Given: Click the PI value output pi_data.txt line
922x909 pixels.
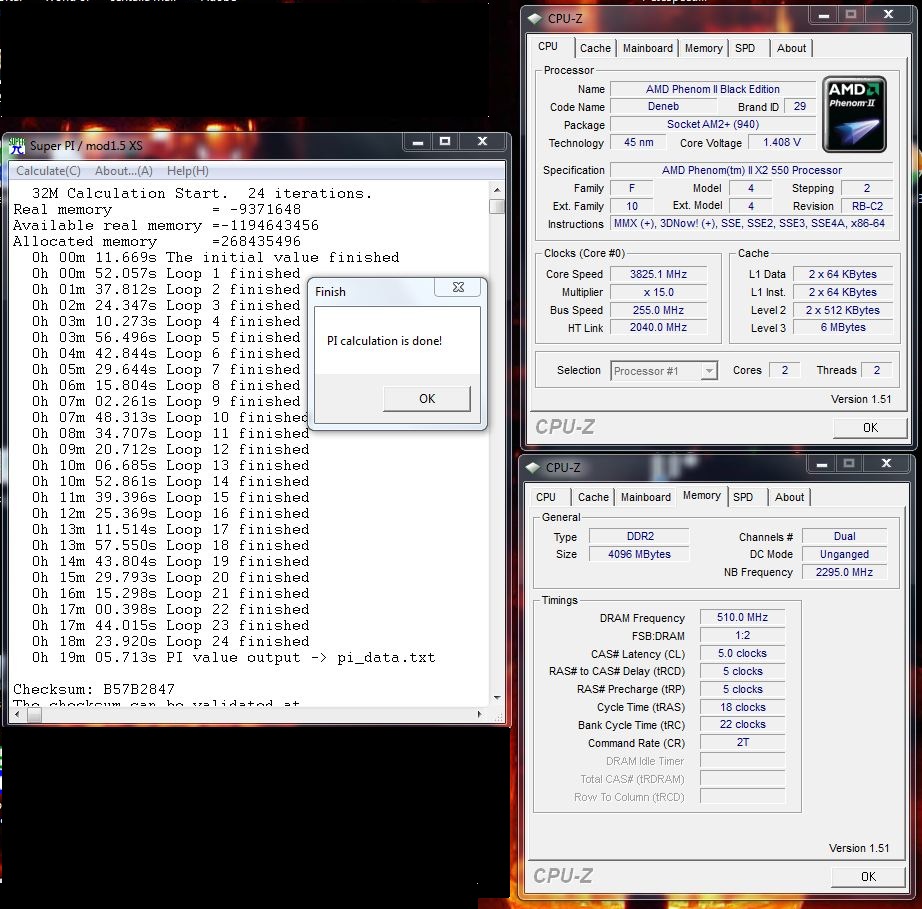Looking at the screenshot, I should [x=233, y=657].
